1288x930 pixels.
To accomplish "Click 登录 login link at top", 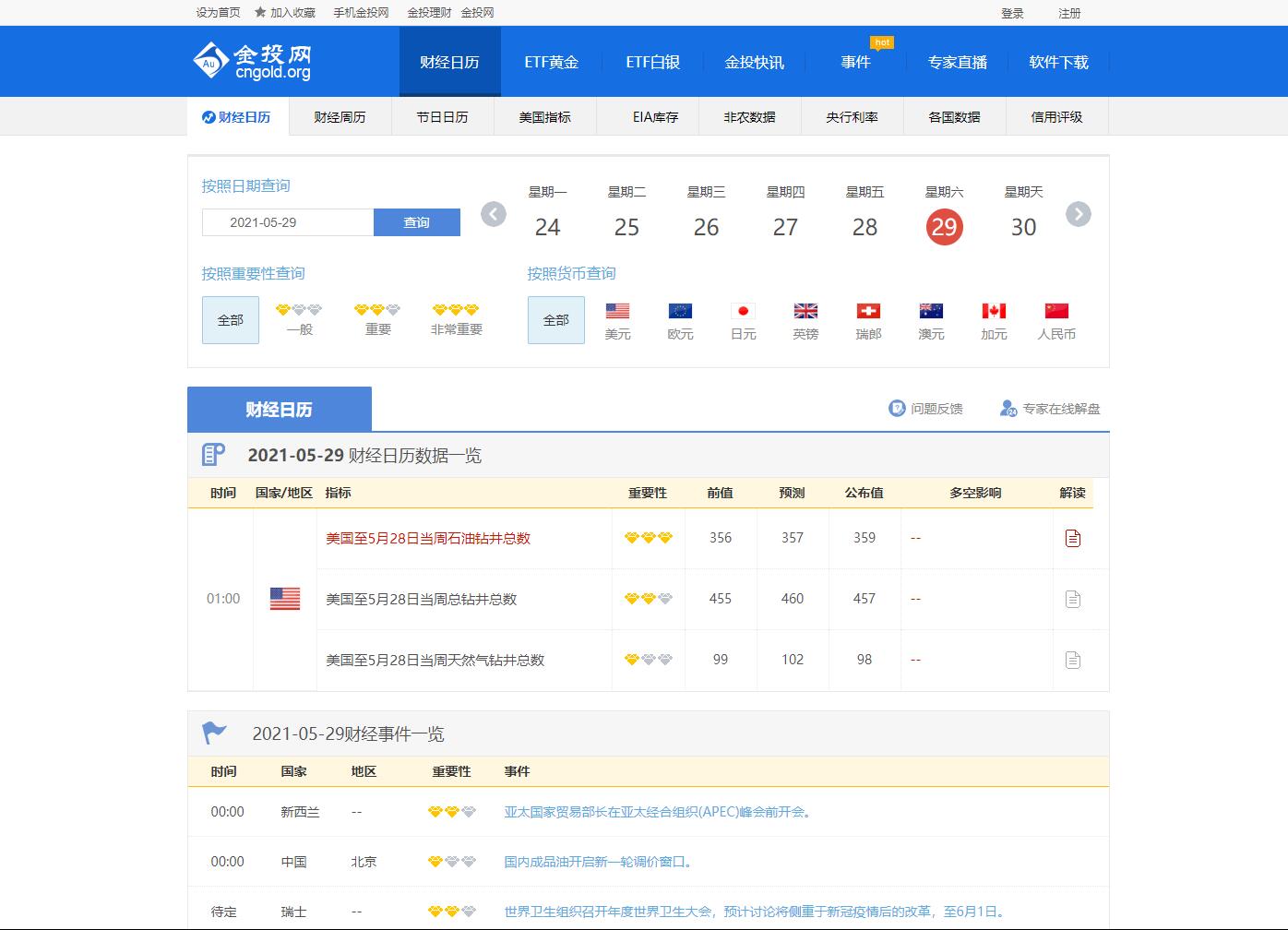I will [1012, 13].
